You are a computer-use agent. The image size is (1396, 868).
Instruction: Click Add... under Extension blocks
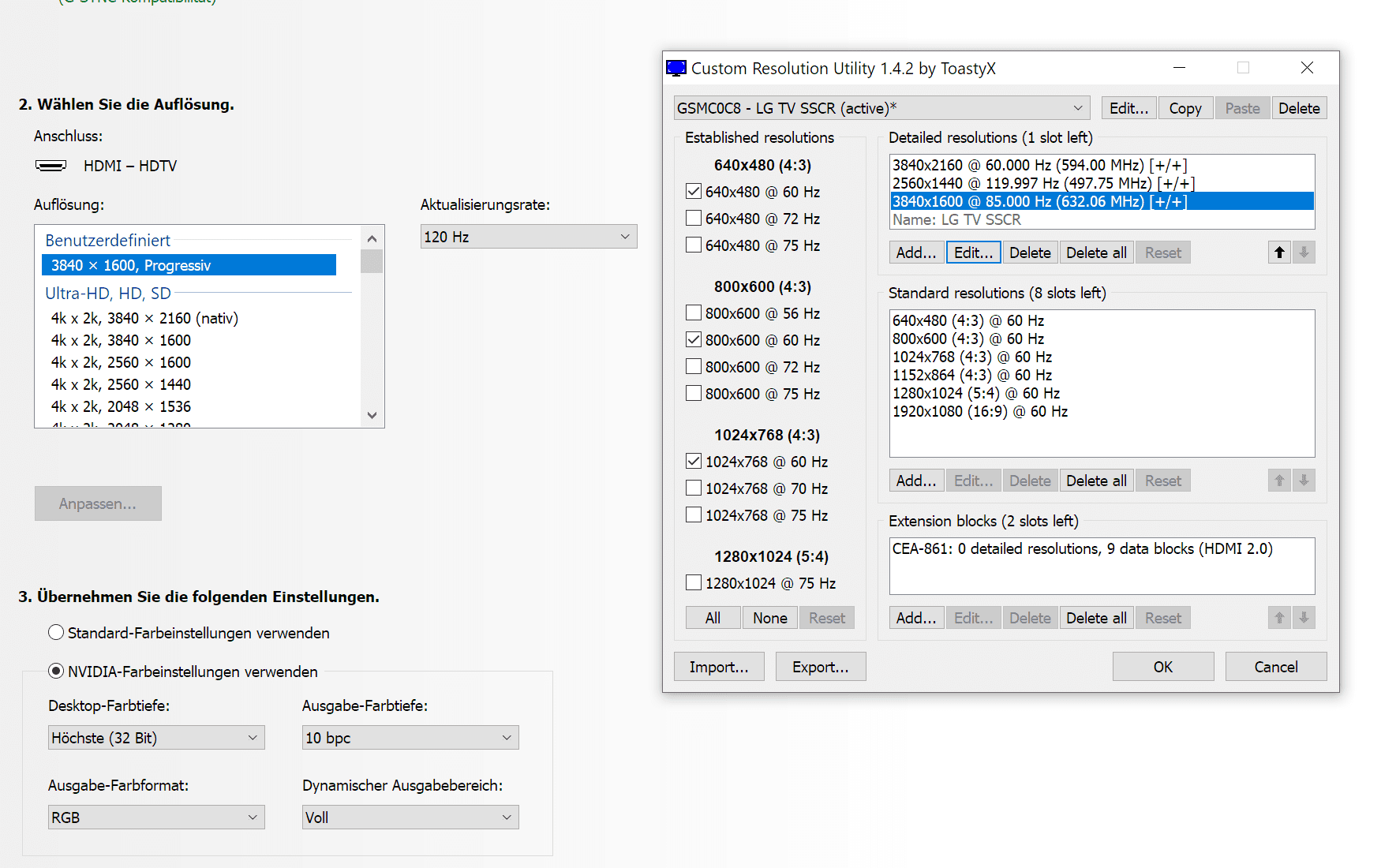pos(916,618)
